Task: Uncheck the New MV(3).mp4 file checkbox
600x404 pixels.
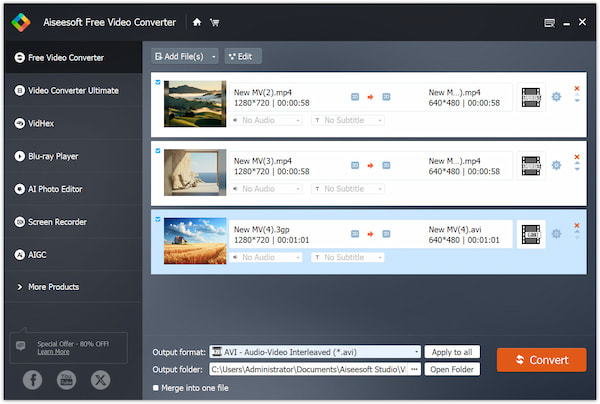Action: coord(158,151)
